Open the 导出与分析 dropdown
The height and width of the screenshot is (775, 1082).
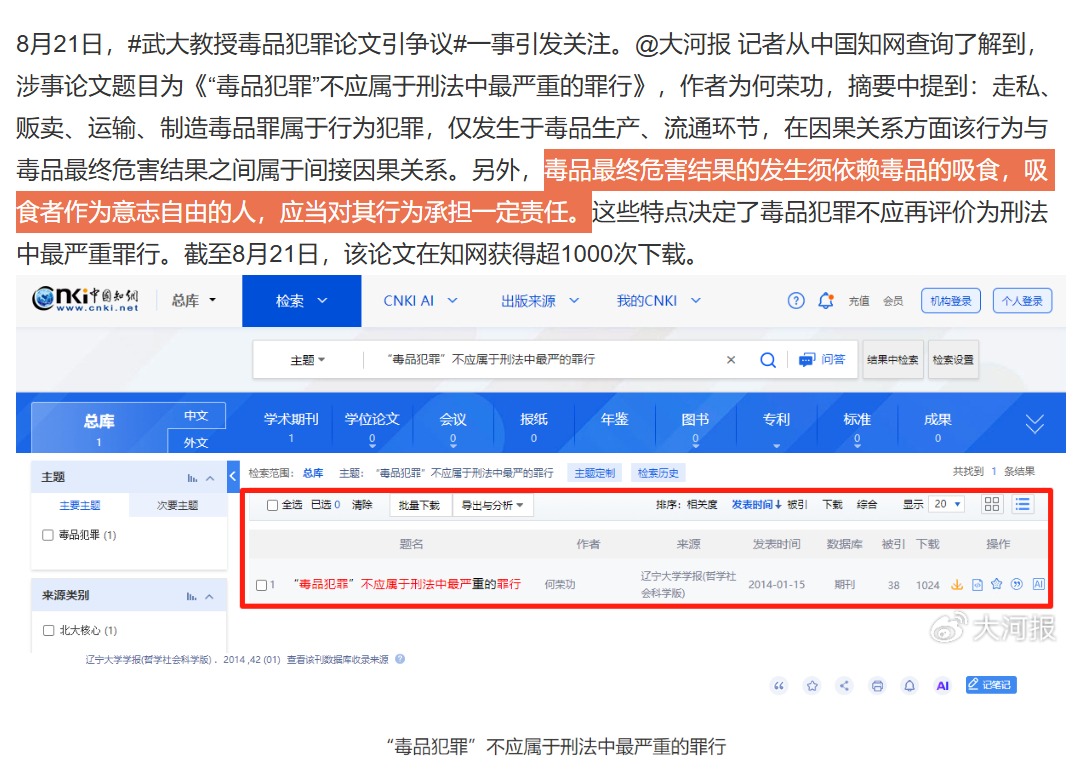[493, 505]
